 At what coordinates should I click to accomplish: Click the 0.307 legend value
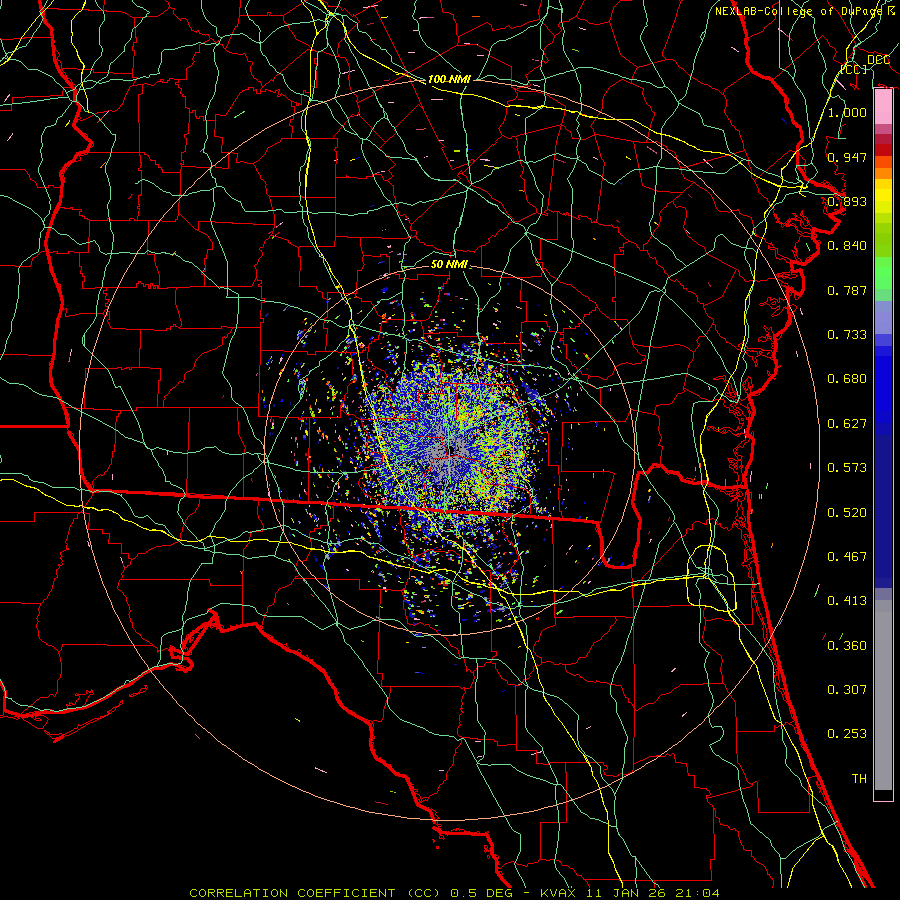[x=847, y=690]
